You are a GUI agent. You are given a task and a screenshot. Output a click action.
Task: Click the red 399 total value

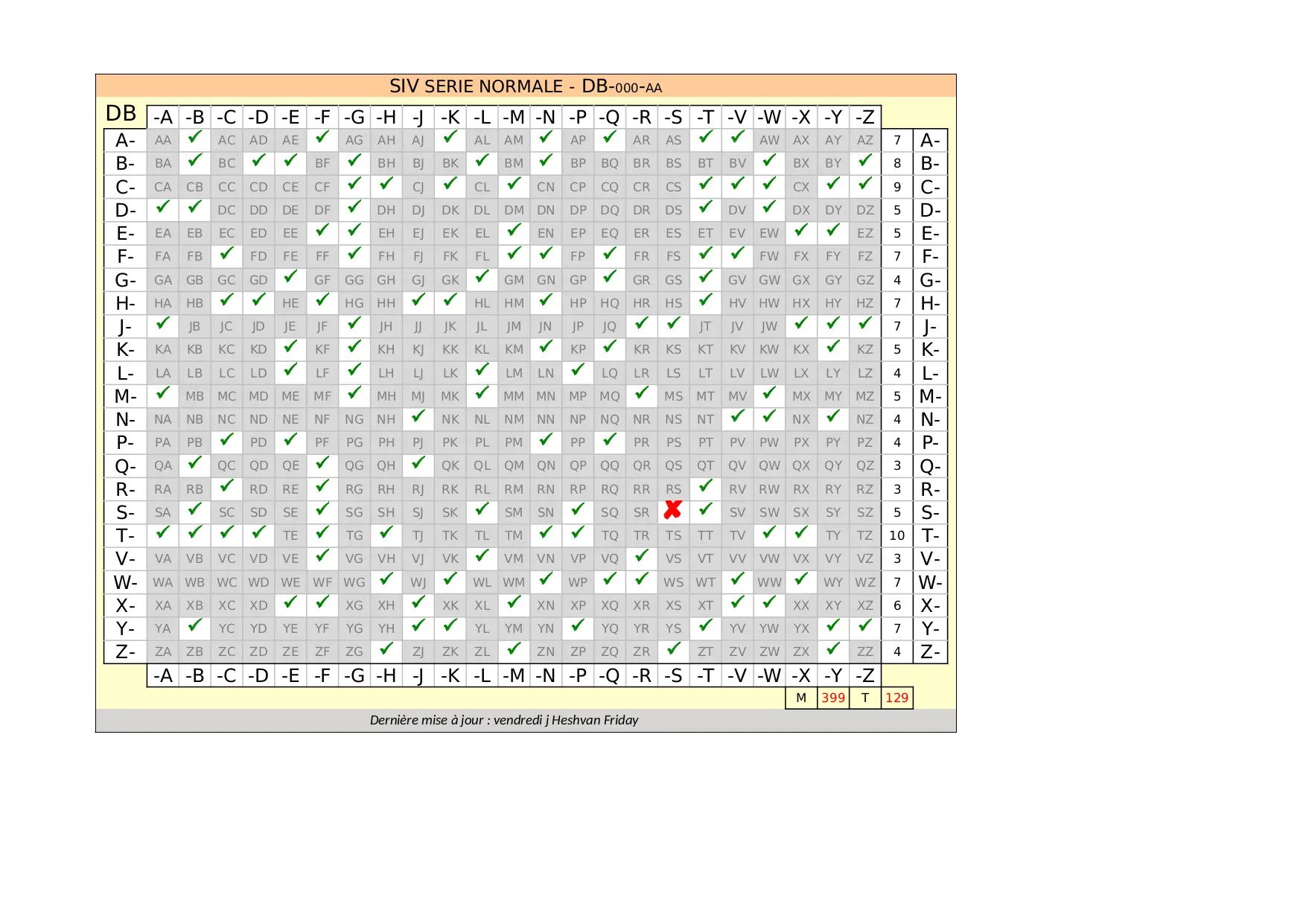(x=833, y=698)
